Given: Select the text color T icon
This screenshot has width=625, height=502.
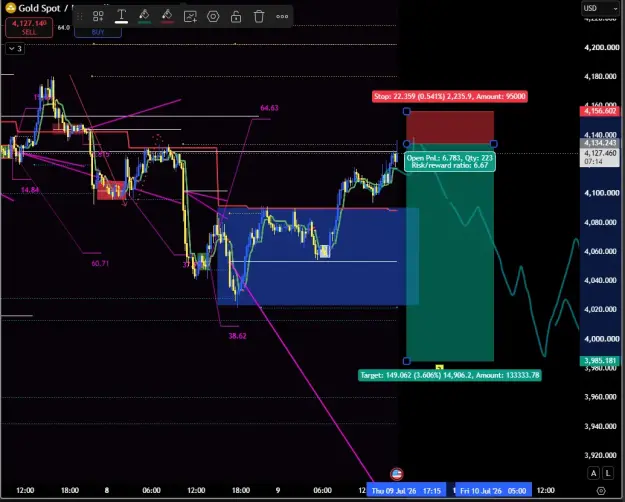Looking at the screenshot, I should (121, 16).
